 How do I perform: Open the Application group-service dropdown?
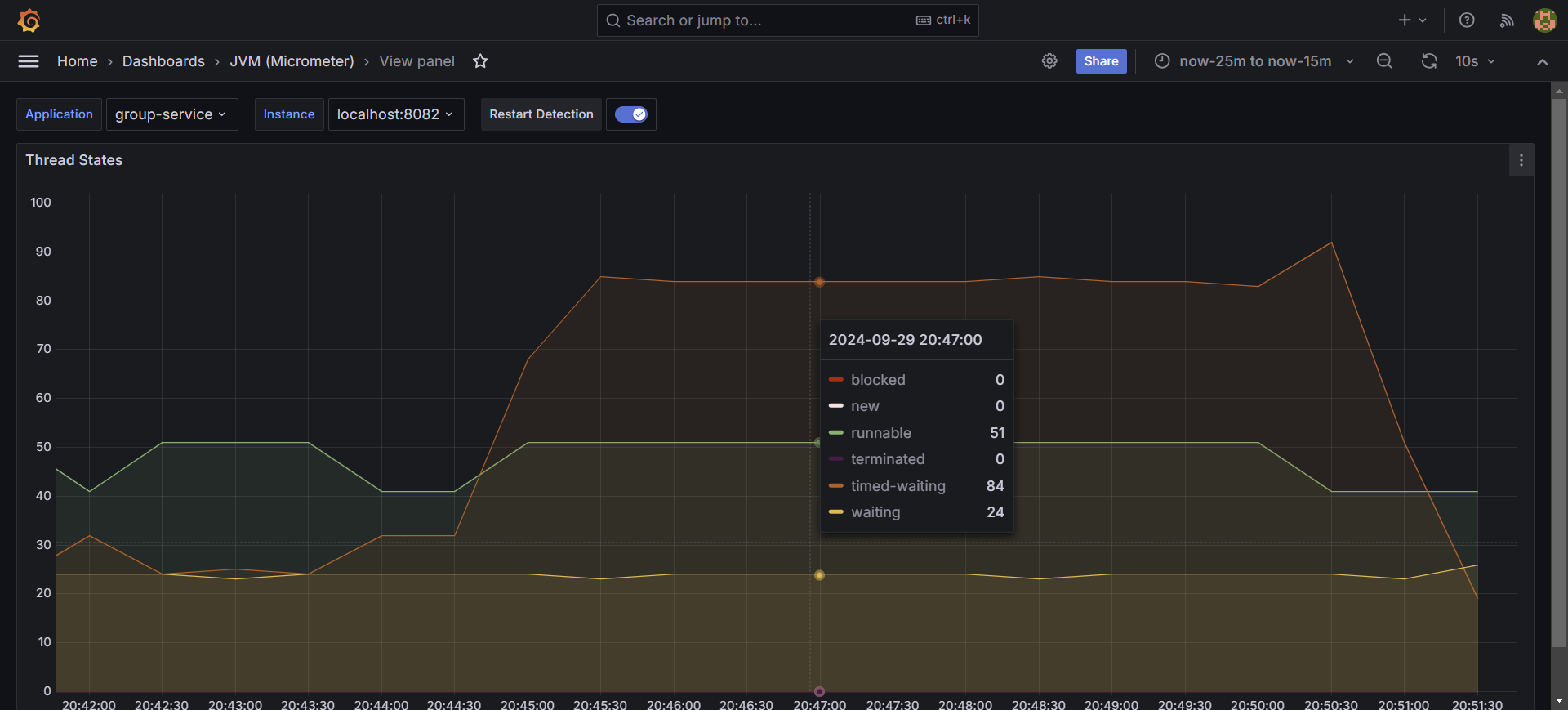[171, 114]
